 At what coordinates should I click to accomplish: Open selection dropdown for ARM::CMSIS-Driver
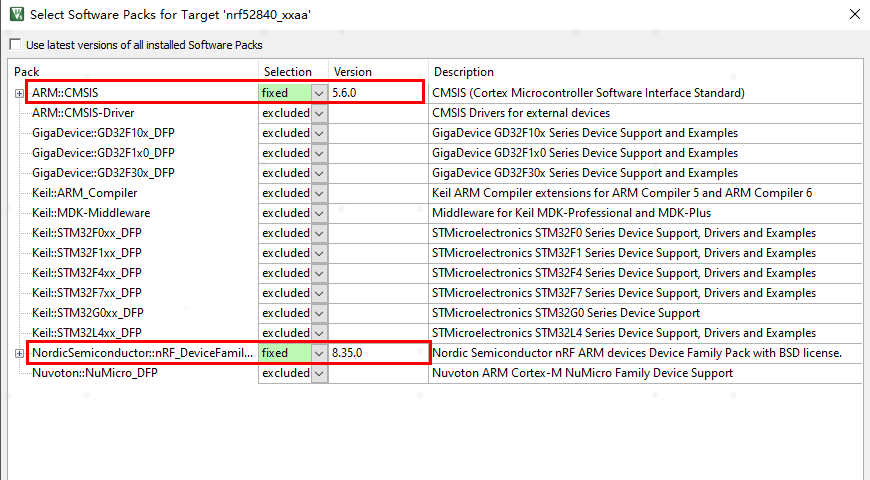[319, 113]
